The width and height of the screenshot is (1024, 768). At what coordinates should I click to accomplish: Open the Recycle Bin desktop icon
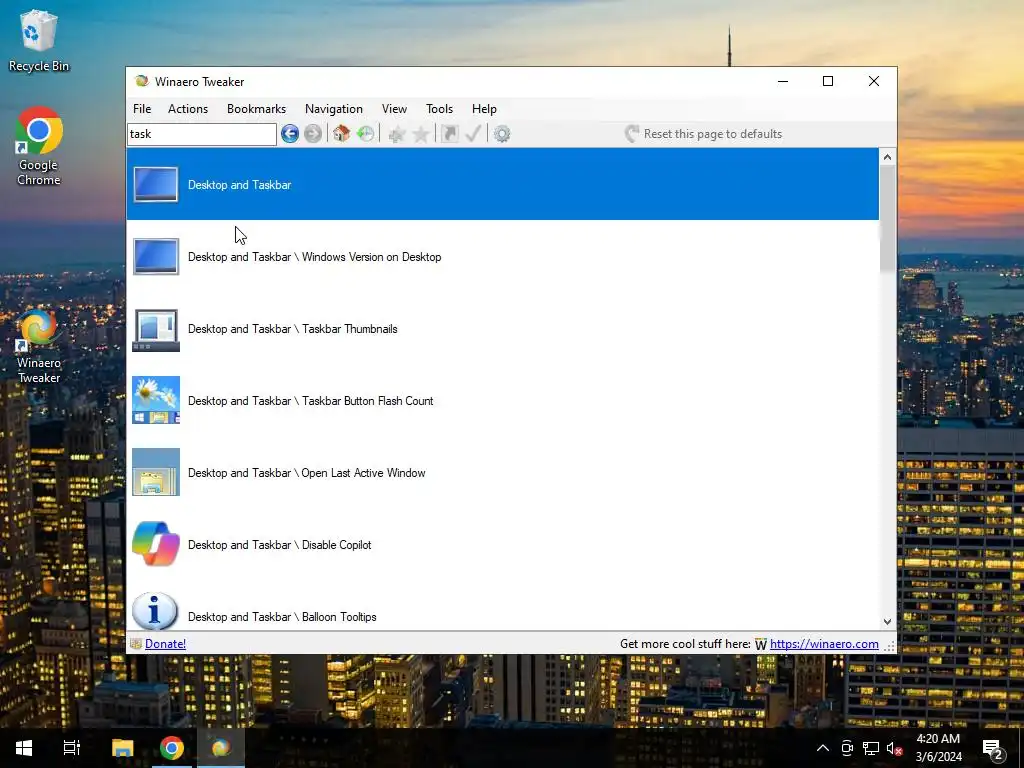point(39,41)
